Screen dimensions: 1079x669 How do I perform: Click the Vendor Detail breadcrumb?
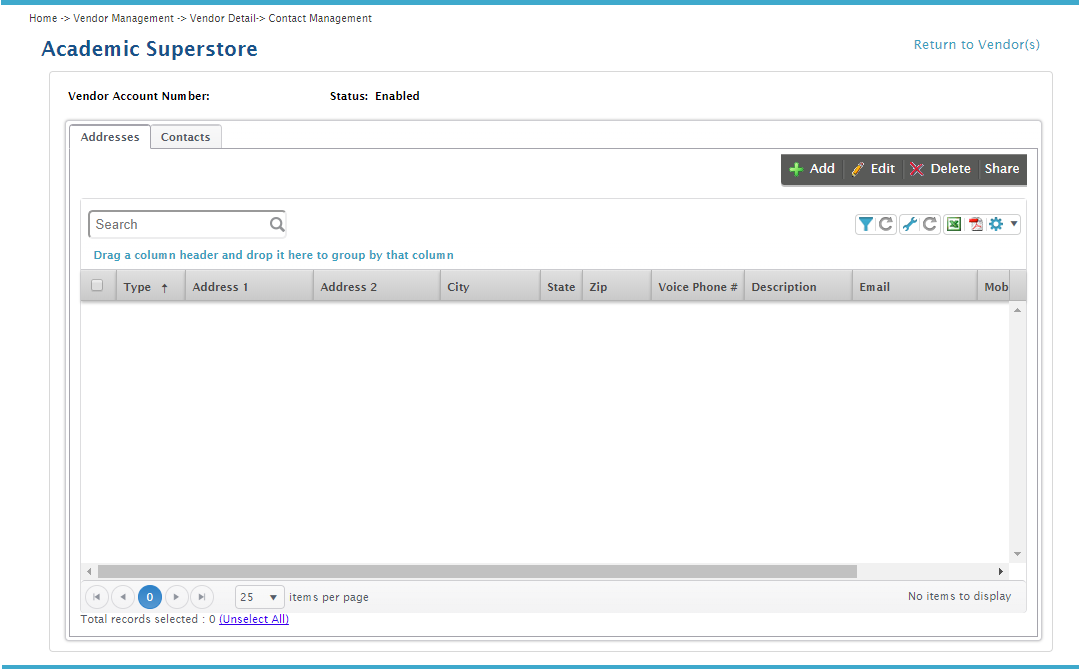(223, 19)
